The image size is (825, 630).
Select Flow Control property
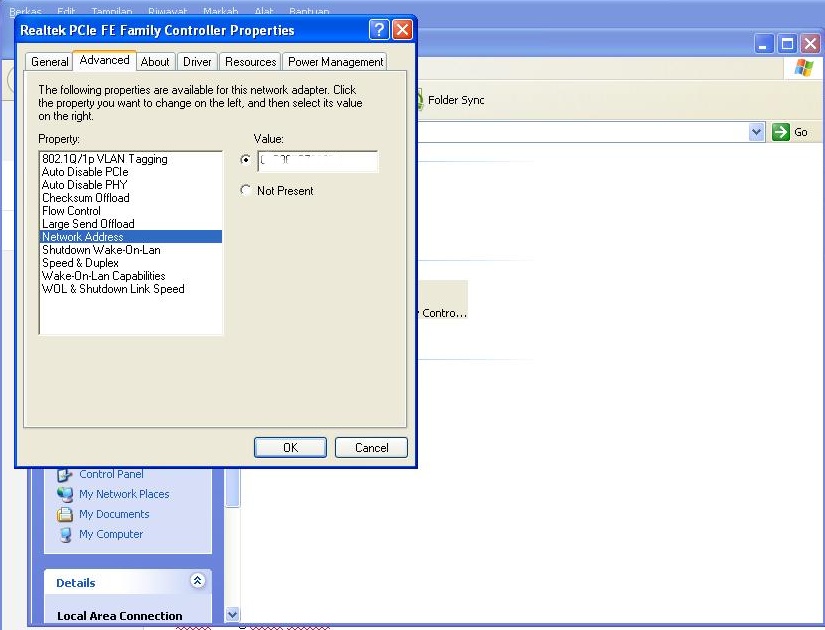(130, 211)
